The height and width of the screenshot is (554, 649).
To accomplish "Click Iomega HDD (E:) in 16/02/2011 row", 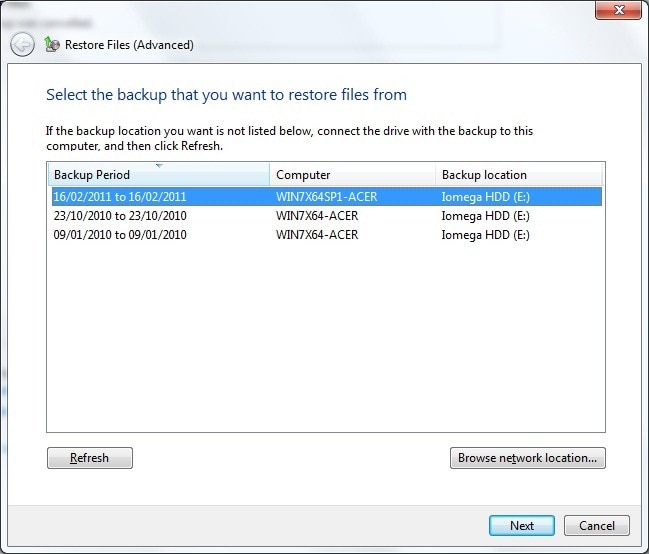I will 486,197.
